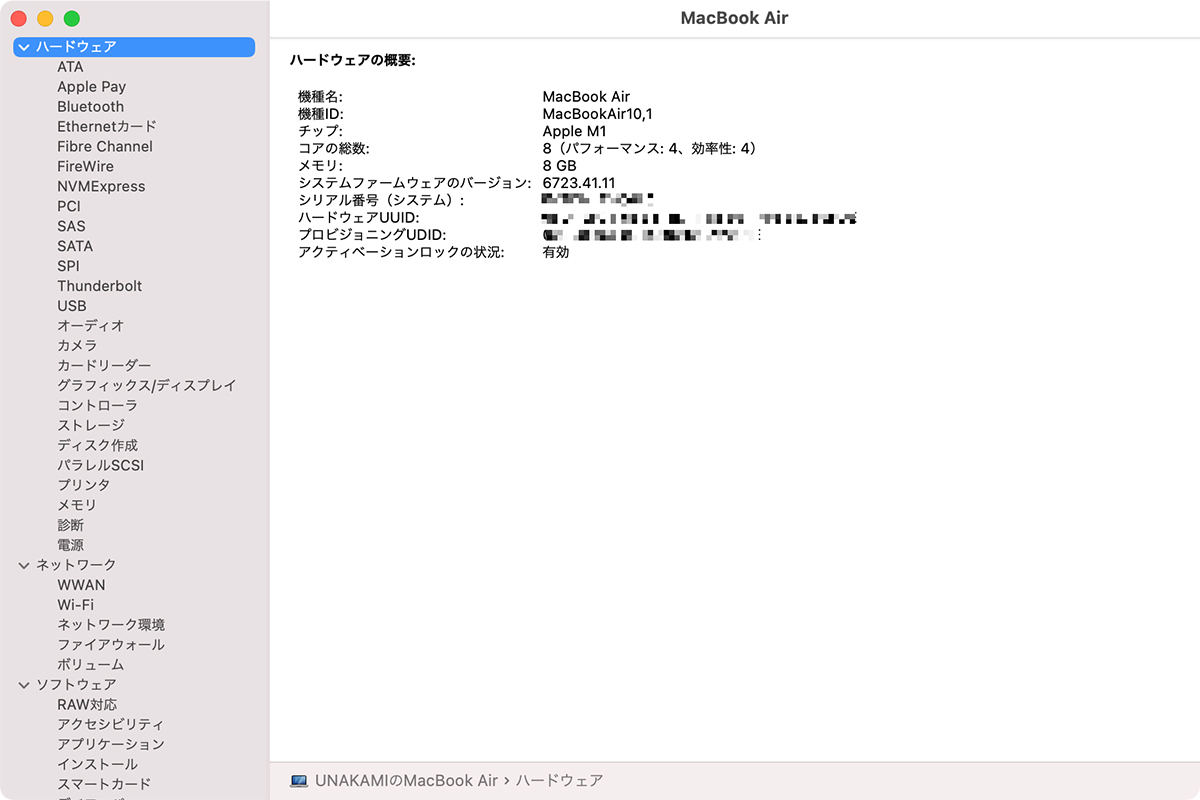Click model ID value MacBookAir10,1
Screen dimensions: 1200x800
pyautogui.click(x=597, y=115)
